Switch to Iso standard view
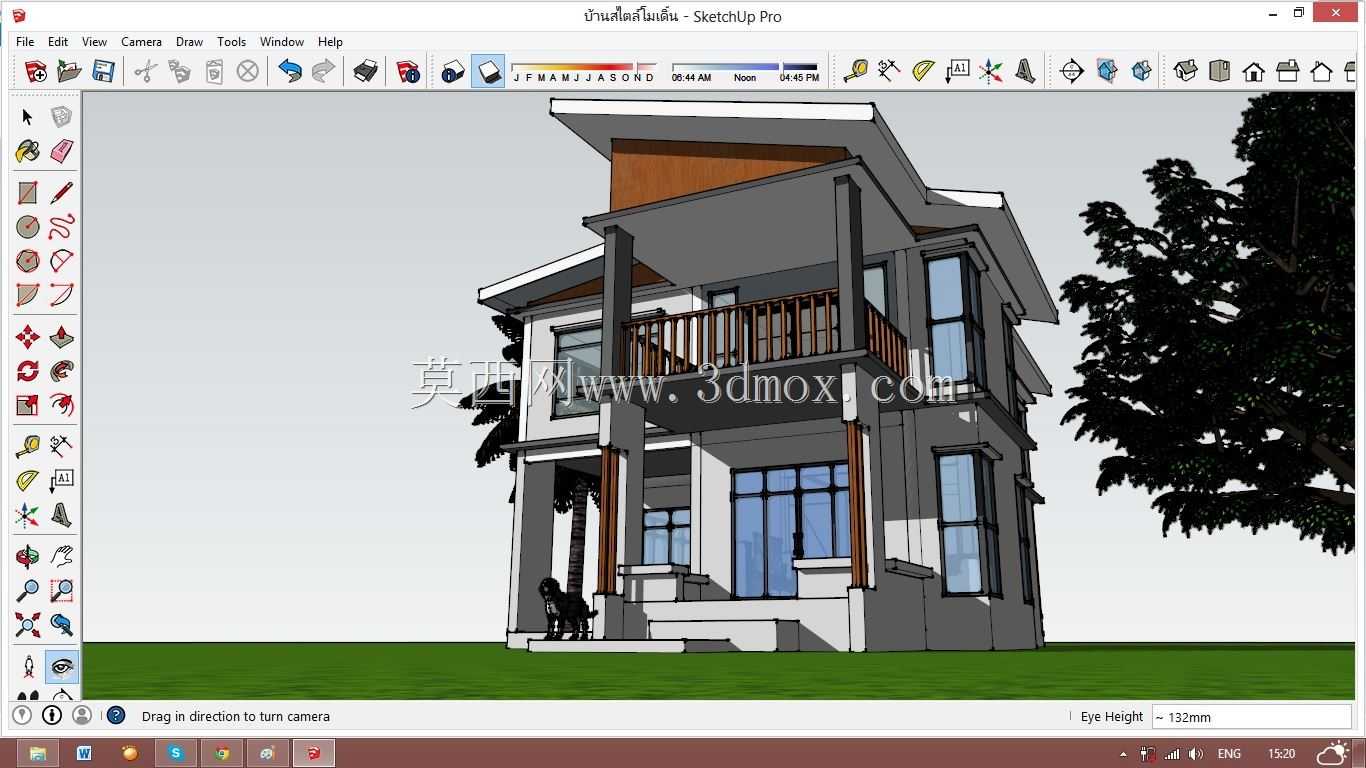Screen dimensions: 1366x768 click(1186, 71)
